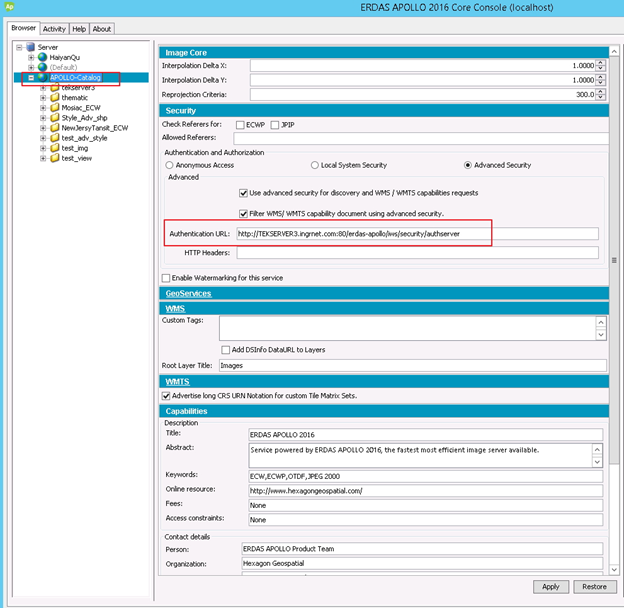Collapse the APOLLO-Catalog tree node
The height and width of the screenshot is (608, 624).
click(x=31, y=78)
